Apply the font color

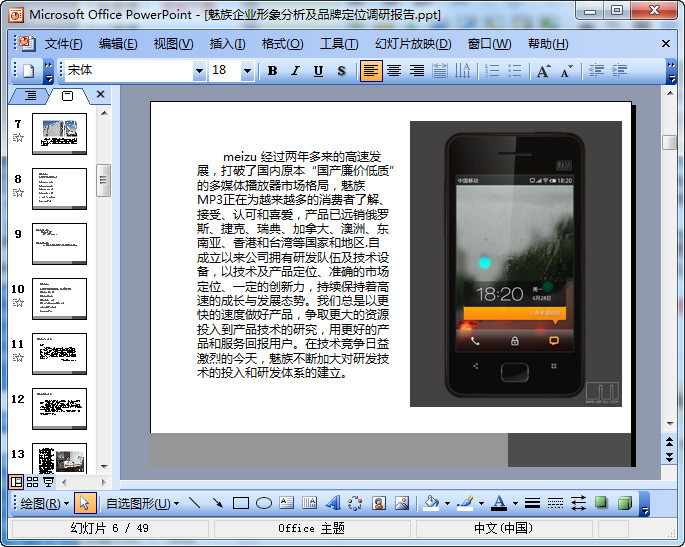click(499, 503)
